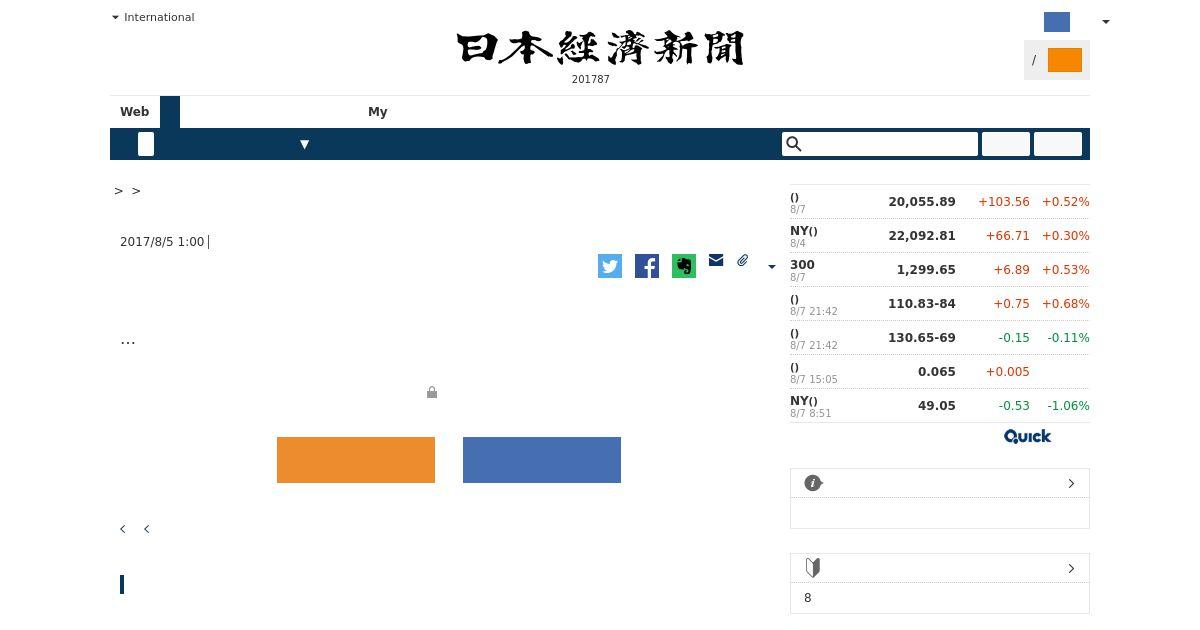Click the 130.65-69 exchange rate value
This screenshot has height=630, width=1200.
(x=922, y=338)
